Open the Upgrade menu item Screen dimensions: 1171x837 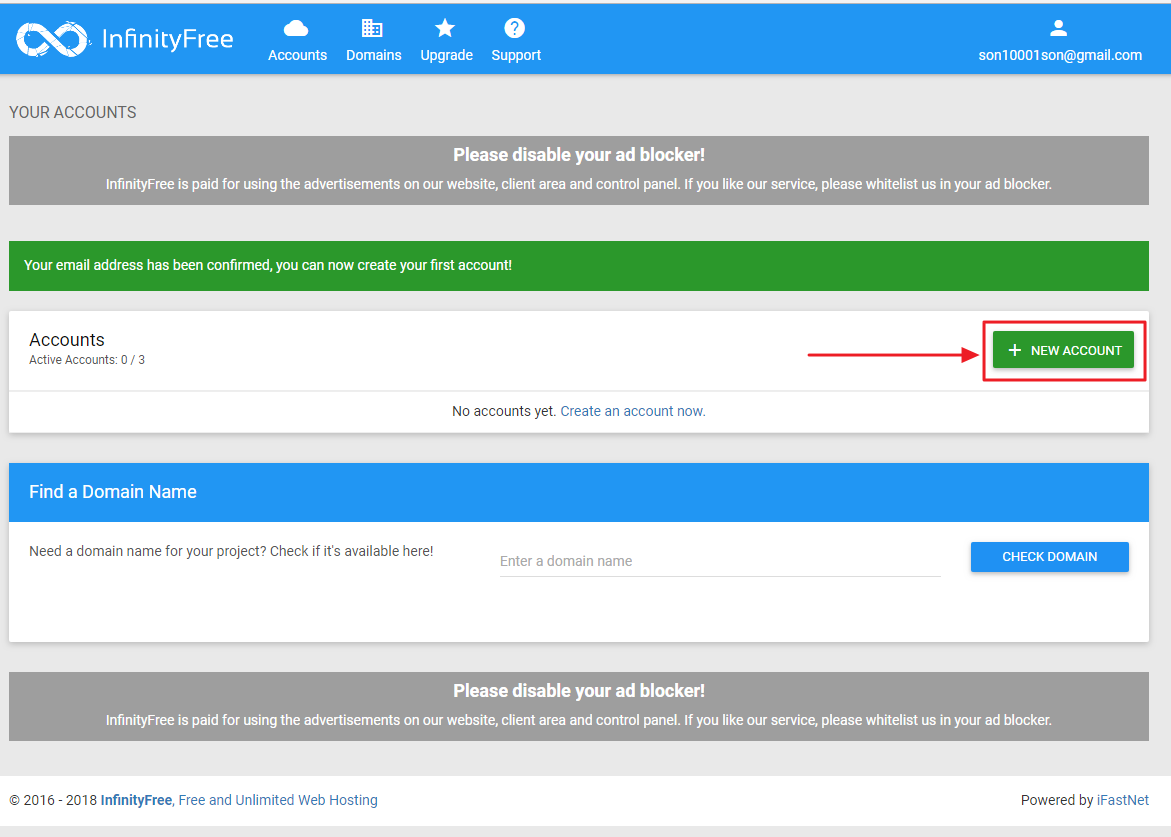446,55
